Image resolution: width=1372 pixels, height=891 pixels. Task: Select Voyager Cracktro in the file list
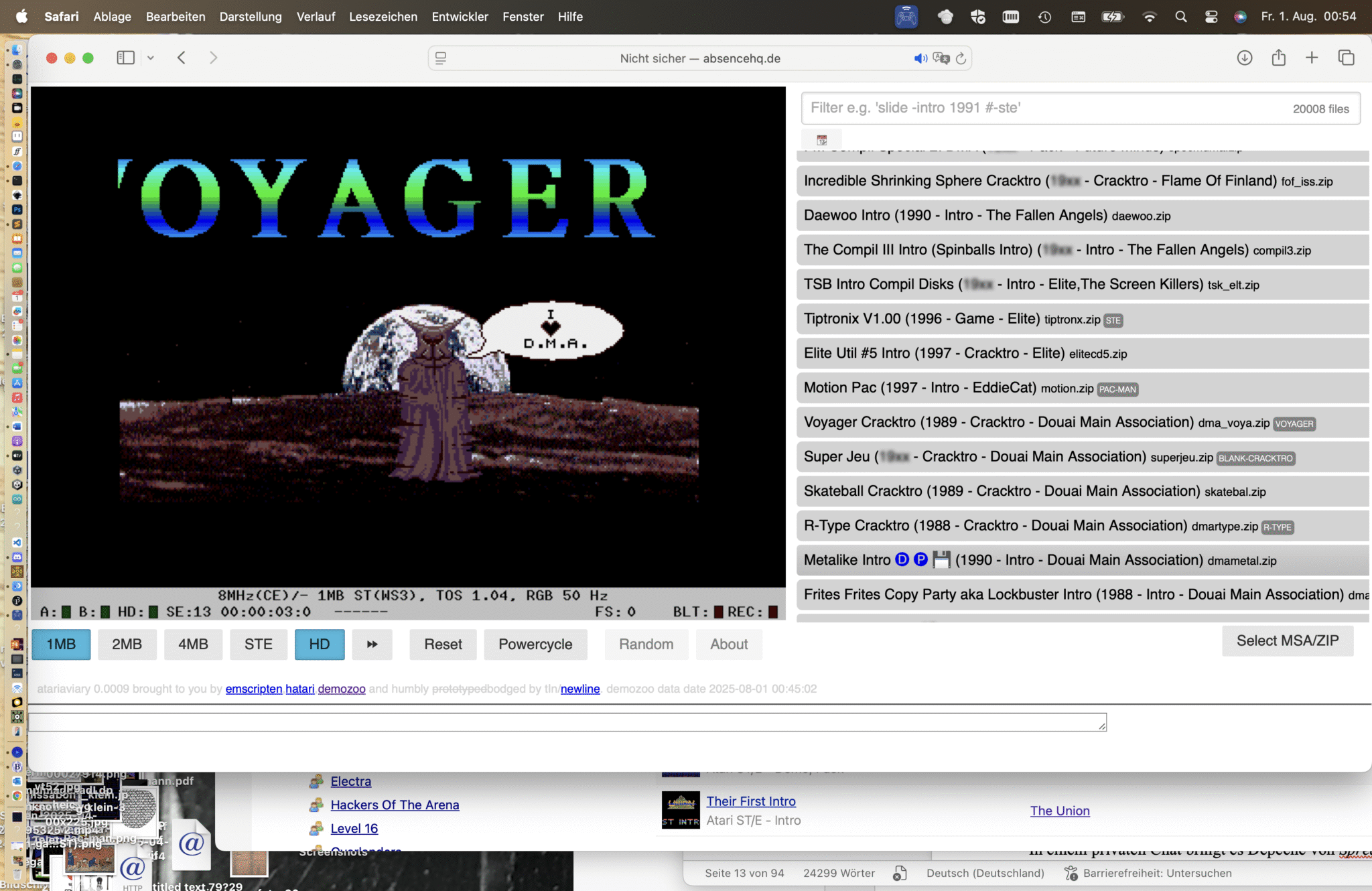tap(998, 422)
